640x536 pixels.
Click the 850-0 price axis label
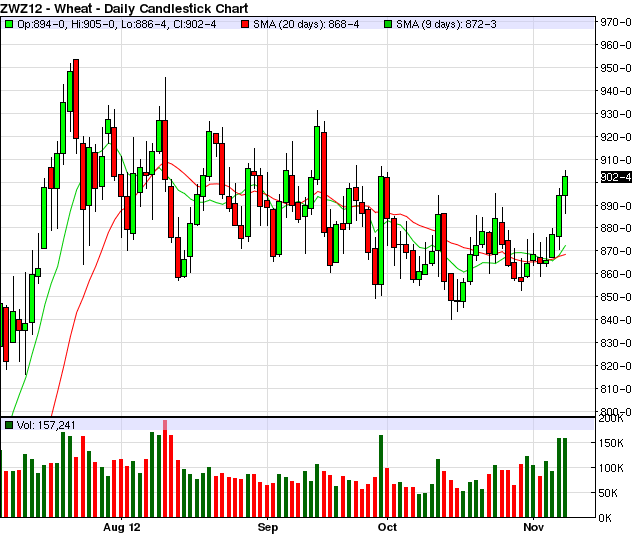(616, 297)
